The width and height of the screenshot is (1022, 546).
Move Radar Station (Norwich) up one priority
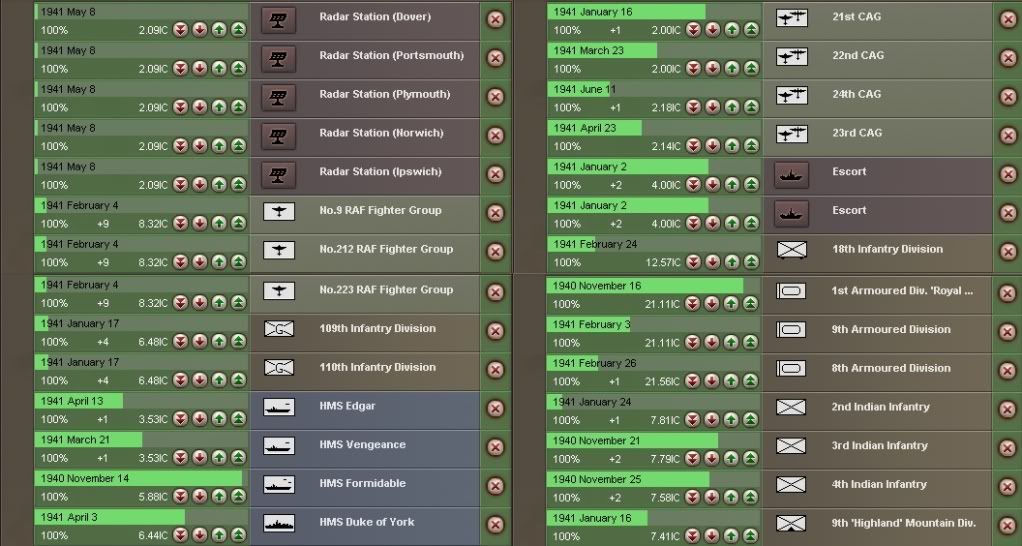(x=219, y=146)
